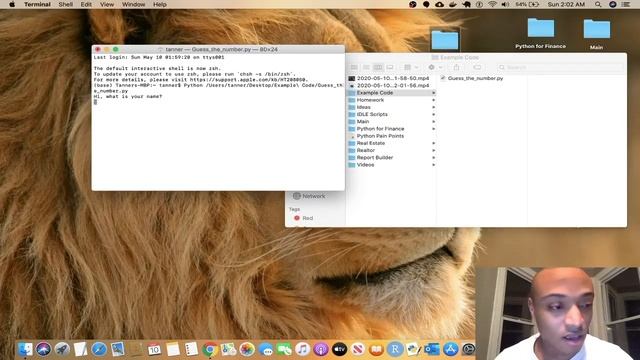Launch Google Chrome from the Dock
Screen dimensions: 640x360
210,349
